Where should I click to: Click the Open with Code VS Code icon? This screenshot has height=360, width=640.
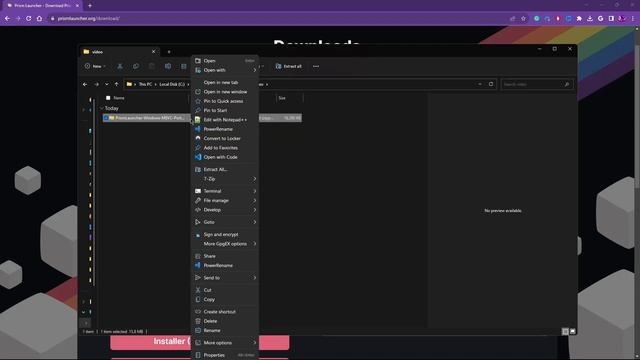(198, 157)
